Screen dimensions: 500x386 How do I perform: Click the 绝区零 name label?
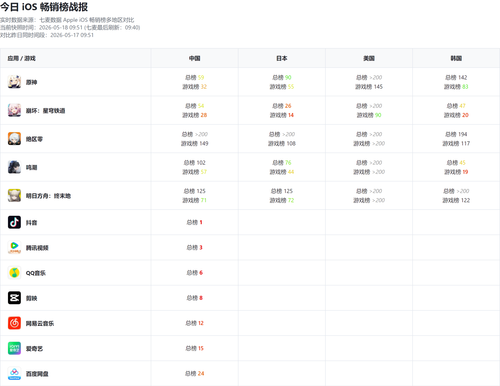pyautogui.click(x=34, y=139)
